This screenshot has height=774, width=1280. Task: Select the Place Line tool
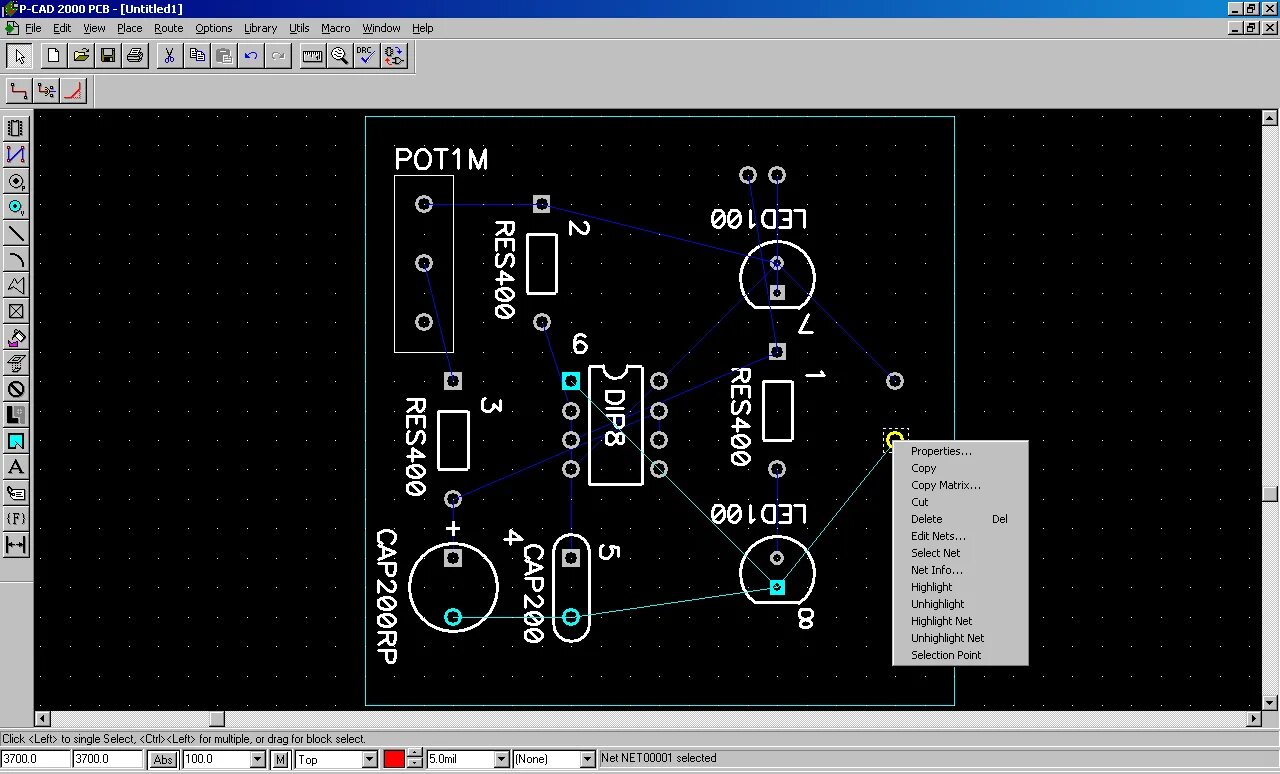[x=16, y=233]
